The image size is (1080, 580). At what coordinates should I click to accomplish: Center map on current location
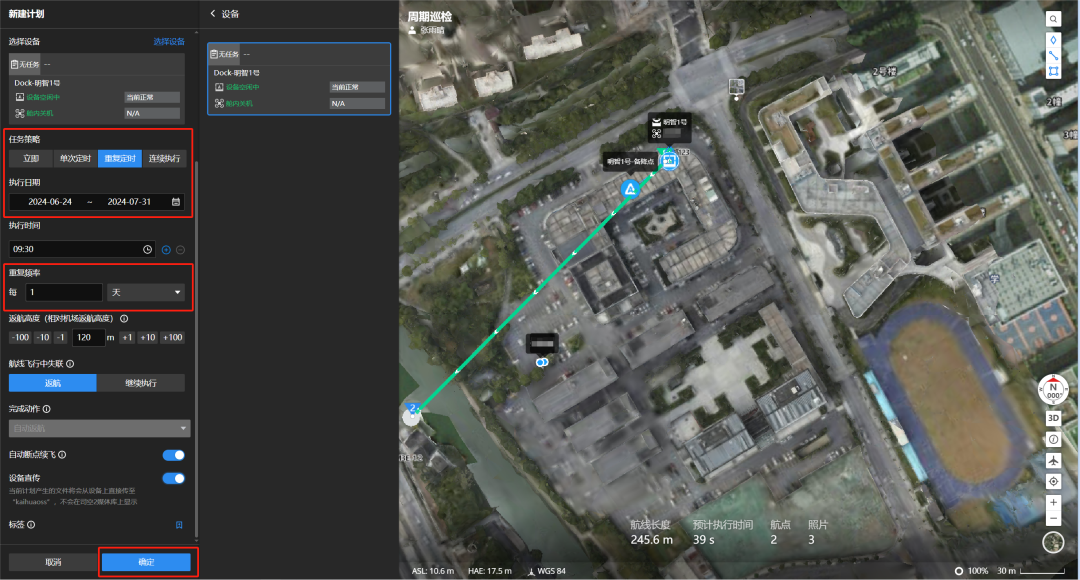point(1053,481)
